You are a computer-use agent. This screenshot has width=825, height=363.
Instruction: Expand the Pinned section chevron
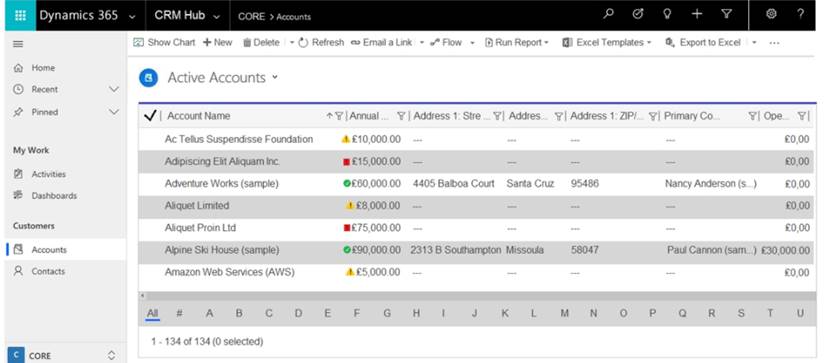[114, 112]
